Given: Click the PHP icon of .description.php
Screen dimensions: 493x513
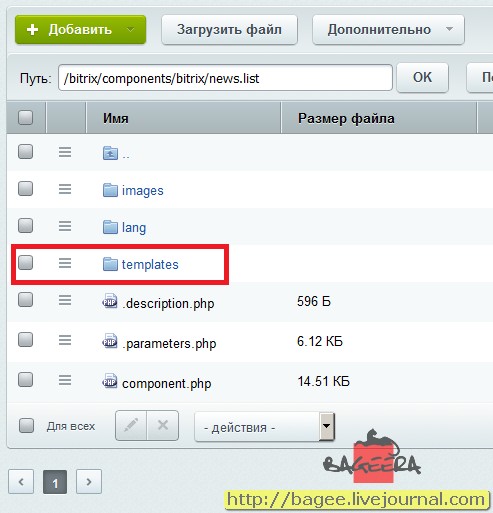Looking at the screenshot, I should (x=110, y=301).
